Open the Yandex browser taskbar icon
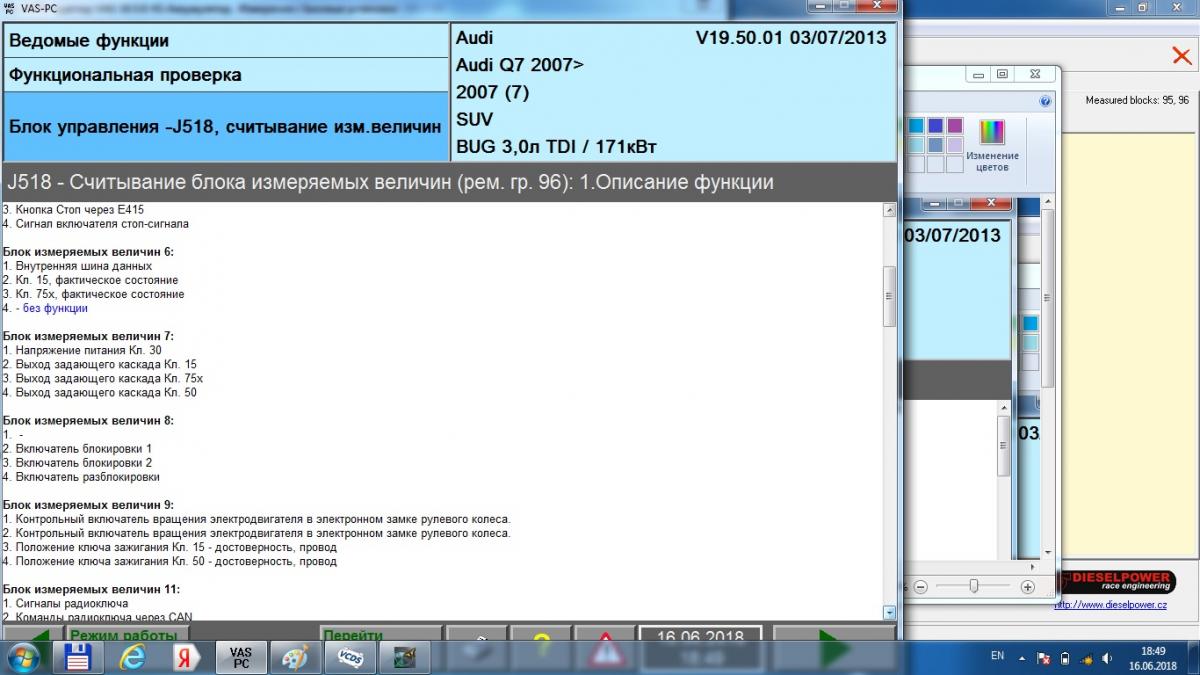Screen dimensions: 1200x675 185,657
